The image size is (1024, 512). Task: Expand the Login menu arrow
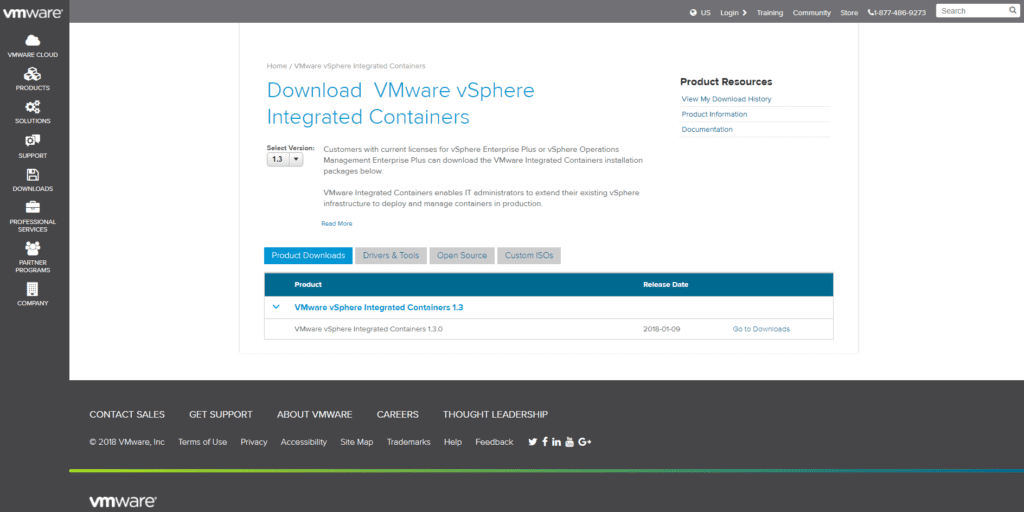[744, 12]
